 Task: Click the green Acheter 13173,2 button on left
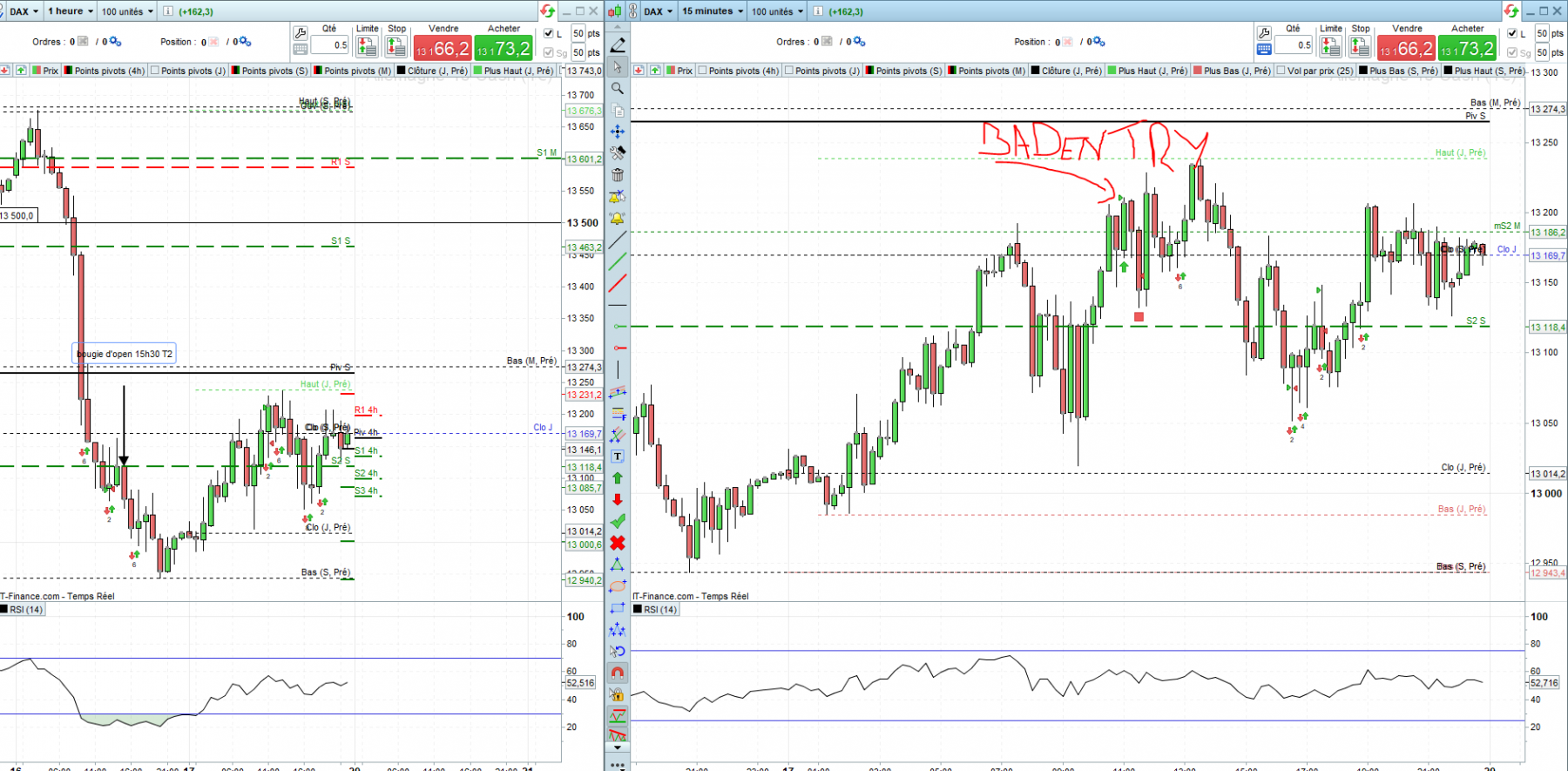point(504,49)
